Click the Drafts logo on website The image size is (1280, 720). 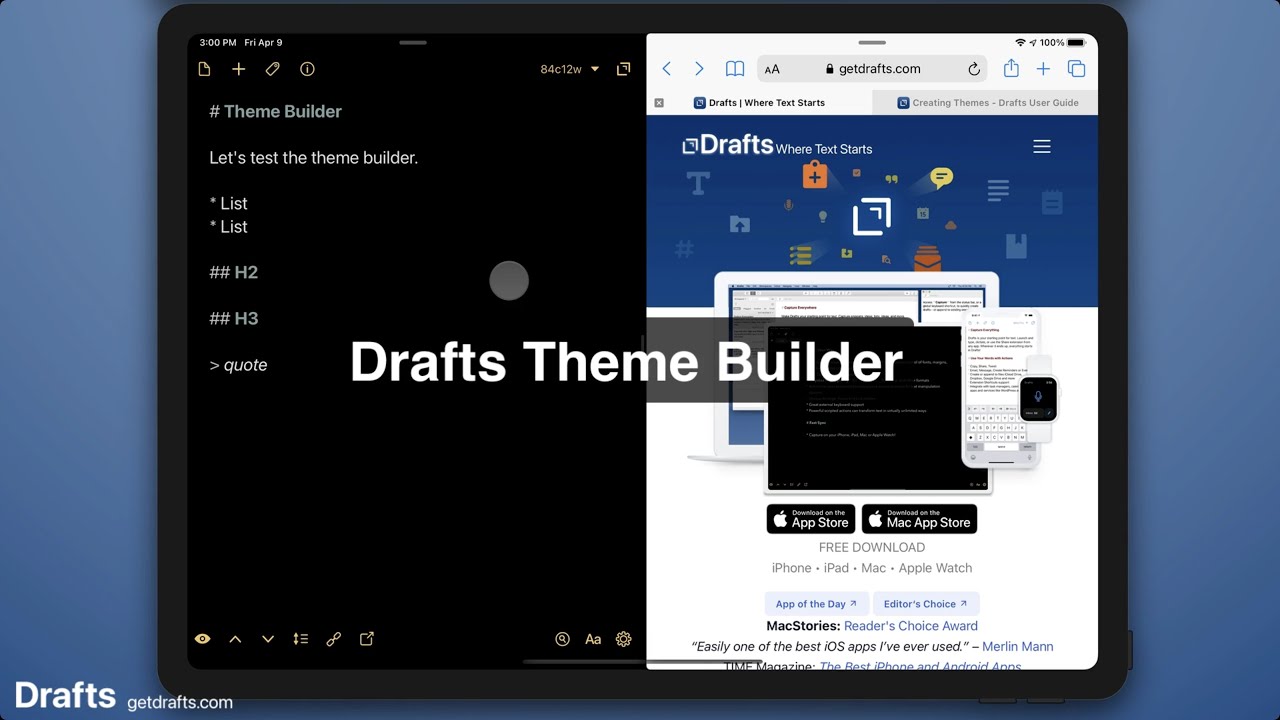point(728,145)
